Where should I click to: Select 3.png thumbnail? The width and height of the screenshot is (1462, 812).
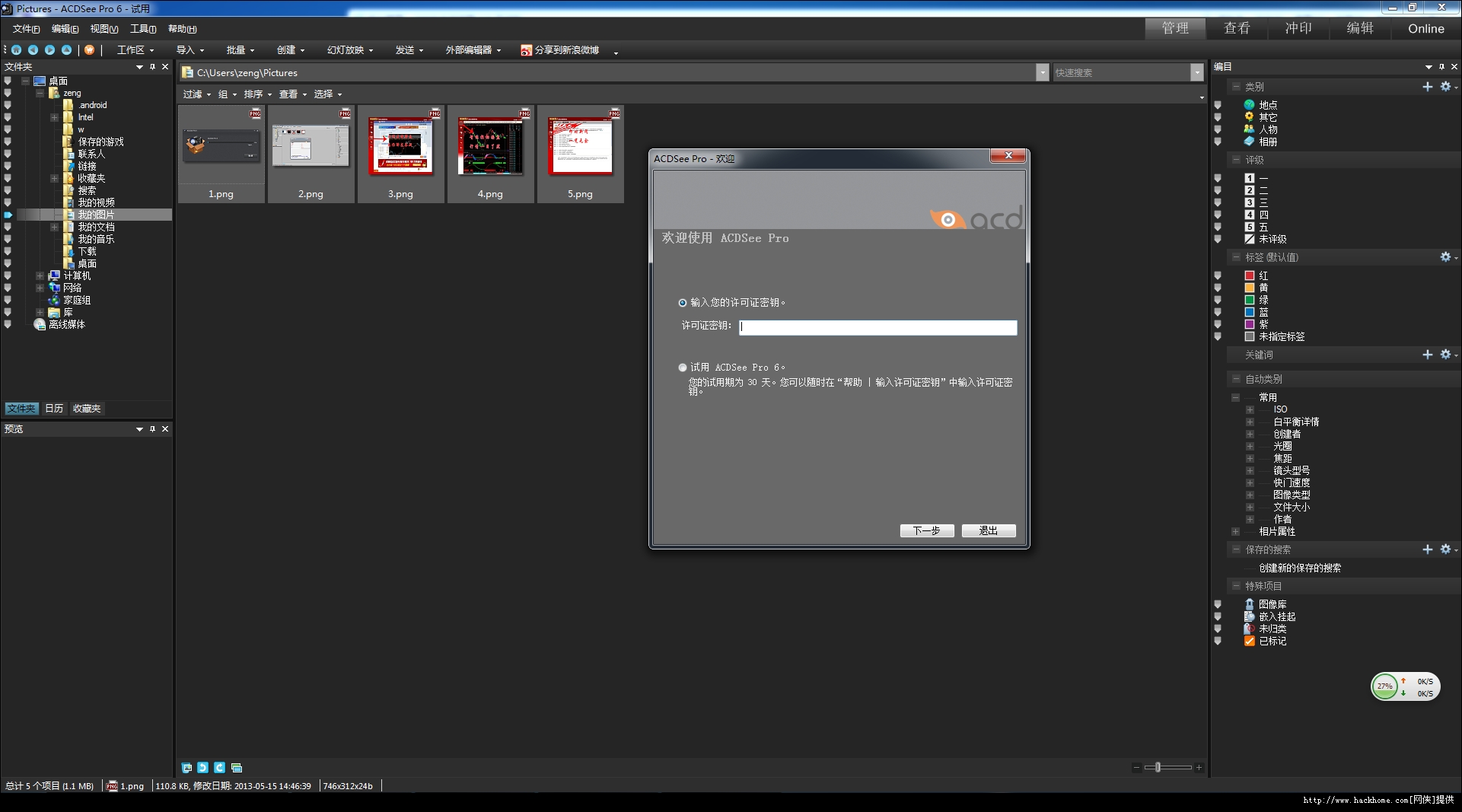400,154
